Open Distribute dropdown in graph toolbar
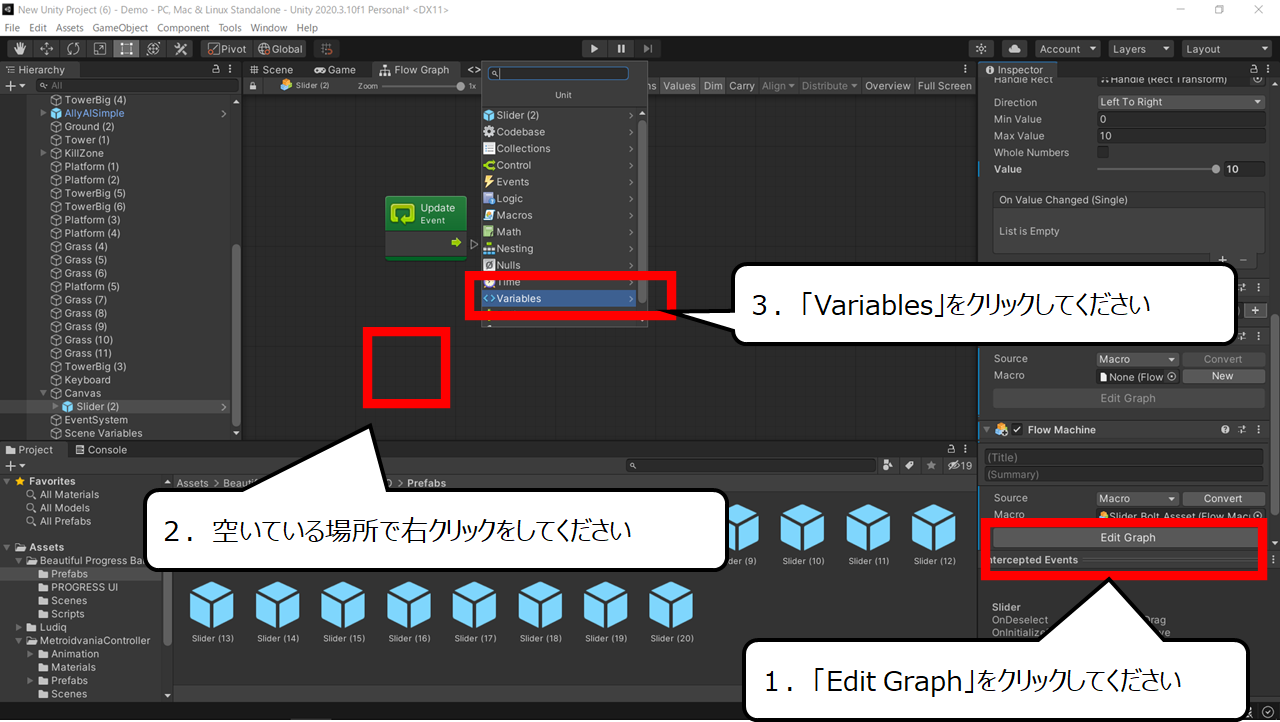Image resolution: width=1280 pixels, height=722 pixels. (x=830, y=86)
